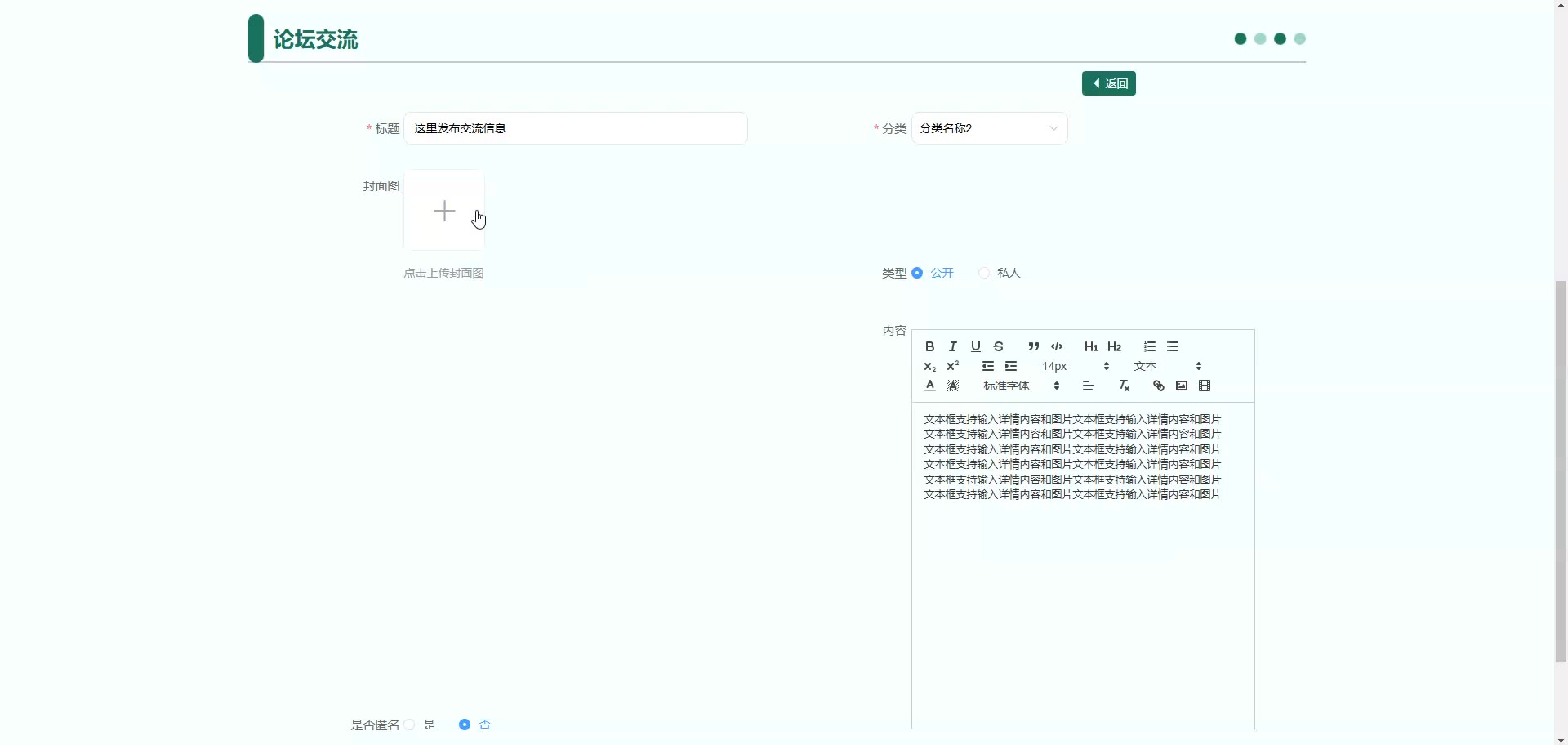Select the 私人 type radio button

[x=984, y=273]
